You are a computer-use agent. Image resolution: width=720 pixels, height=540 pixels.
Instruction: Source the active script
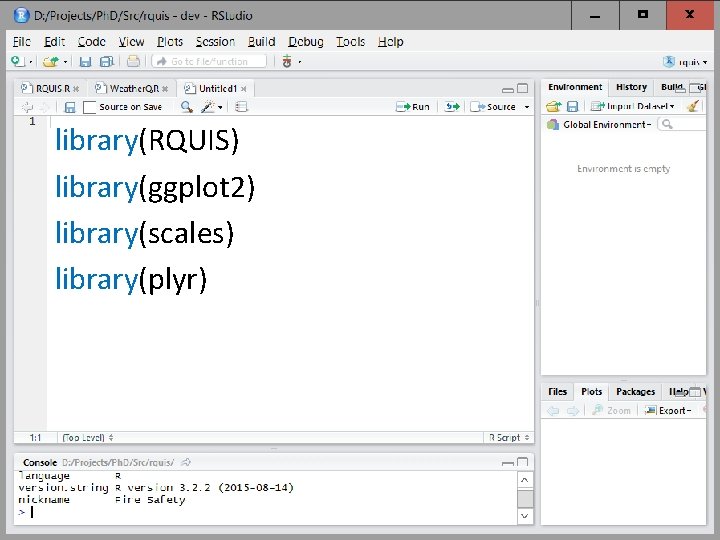click(x=493, y=107)
